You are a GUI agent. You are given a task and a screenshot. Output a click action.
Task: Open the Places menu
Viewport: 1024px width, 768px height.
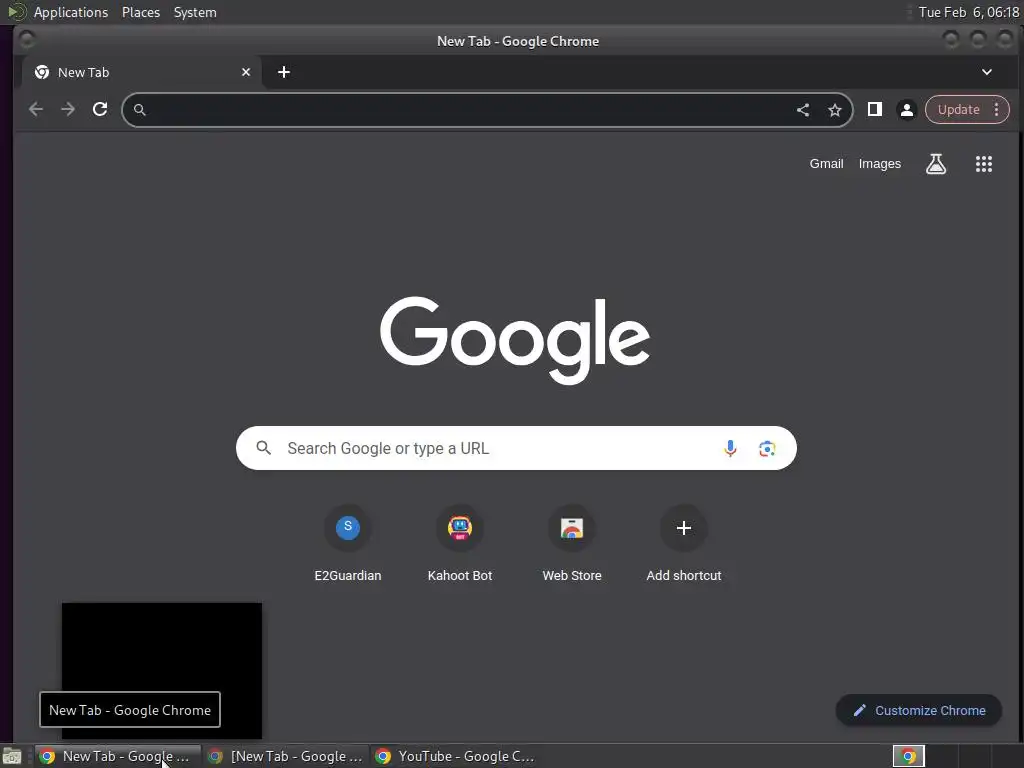[x=140, y=12]
